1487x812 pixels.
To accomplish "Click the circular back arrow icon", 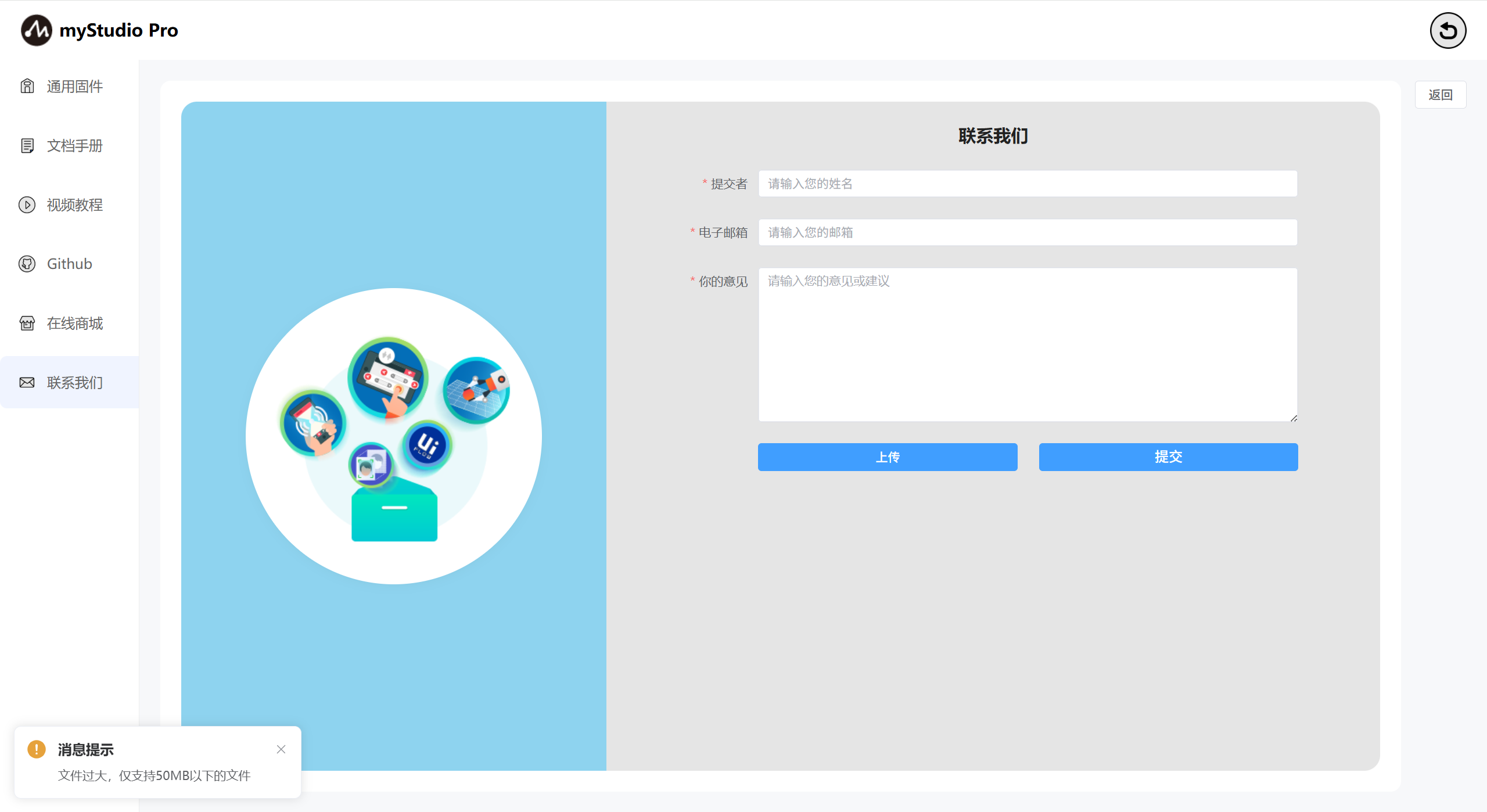I will point(1448,30).
